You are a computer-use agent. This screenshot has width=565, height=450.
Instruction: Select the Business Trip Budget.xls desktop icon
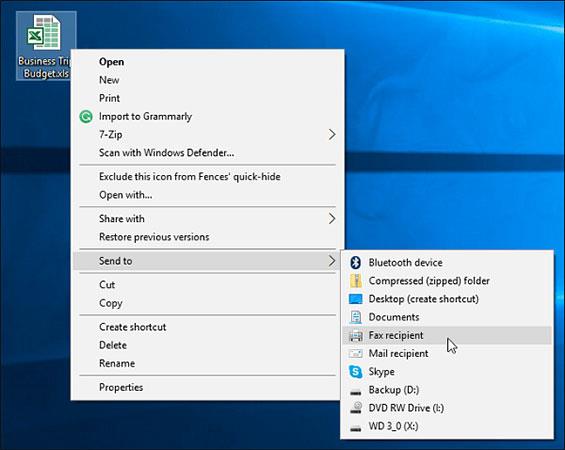point(44,46)
